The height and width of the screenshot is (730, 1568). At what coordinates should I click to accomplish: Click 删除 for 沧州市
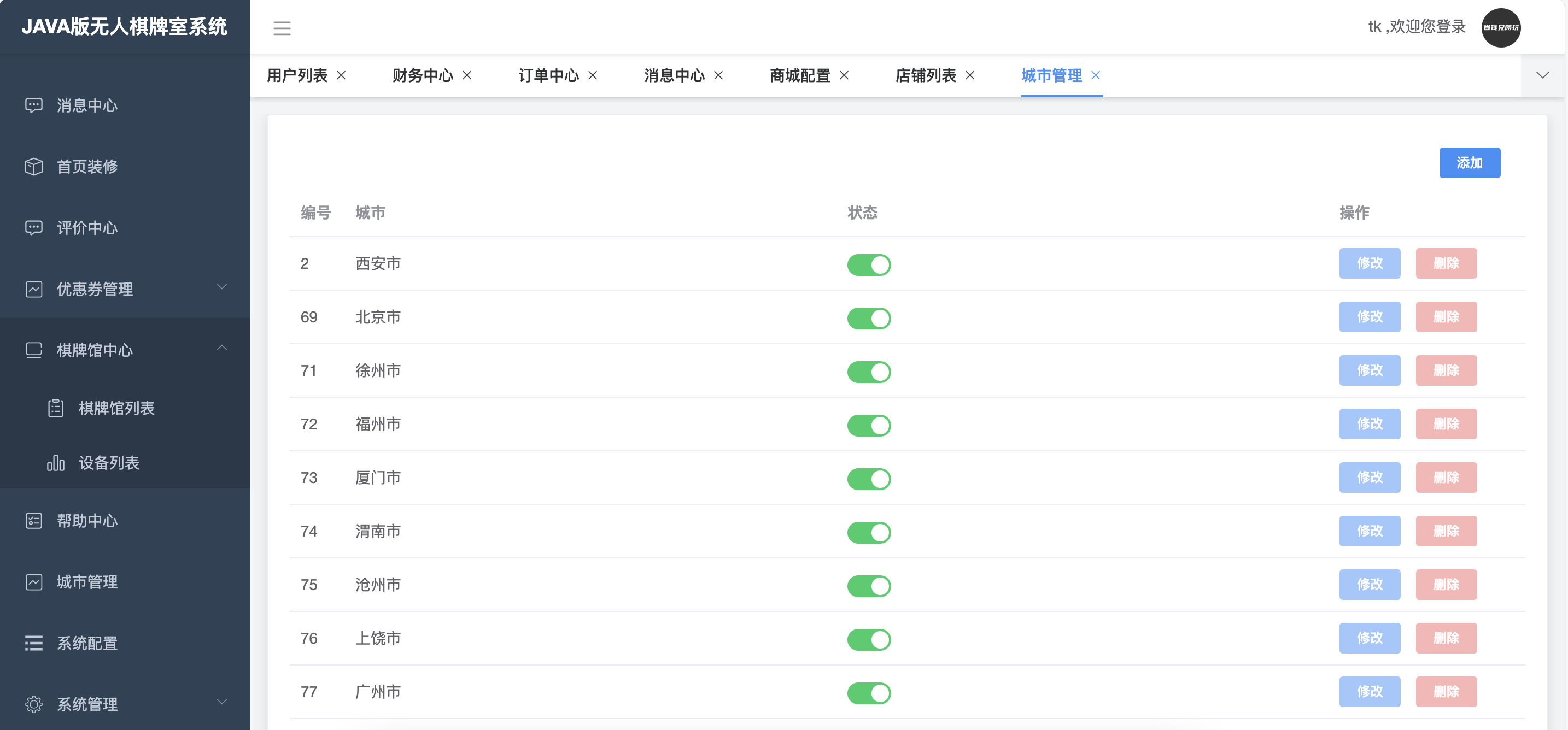pyautogui.click(x=1446, y=585)
